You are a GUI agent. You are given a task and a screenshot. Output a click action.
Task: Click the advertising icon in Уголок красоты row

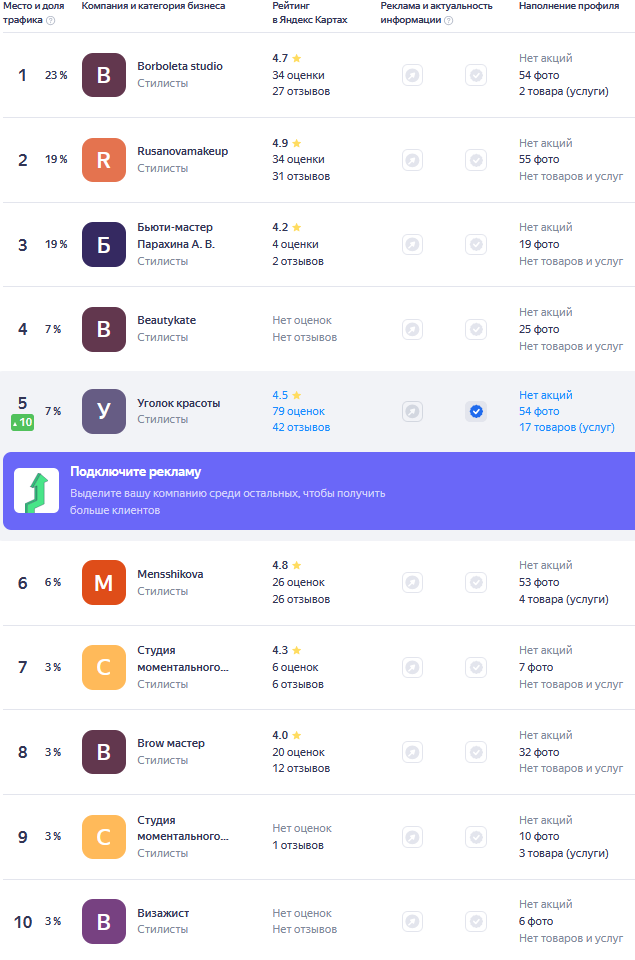point(412,411)
